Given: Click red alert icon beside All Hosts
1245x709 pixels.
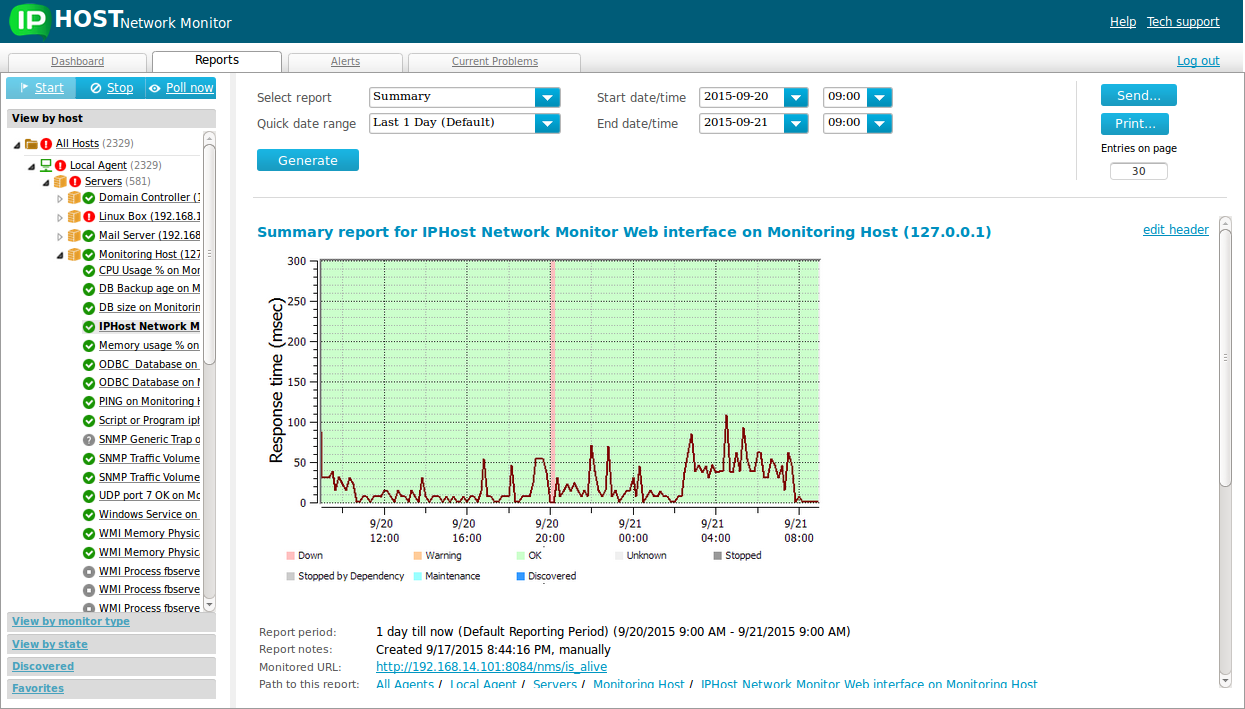Looking at the screenshot, I should point(46,144).
